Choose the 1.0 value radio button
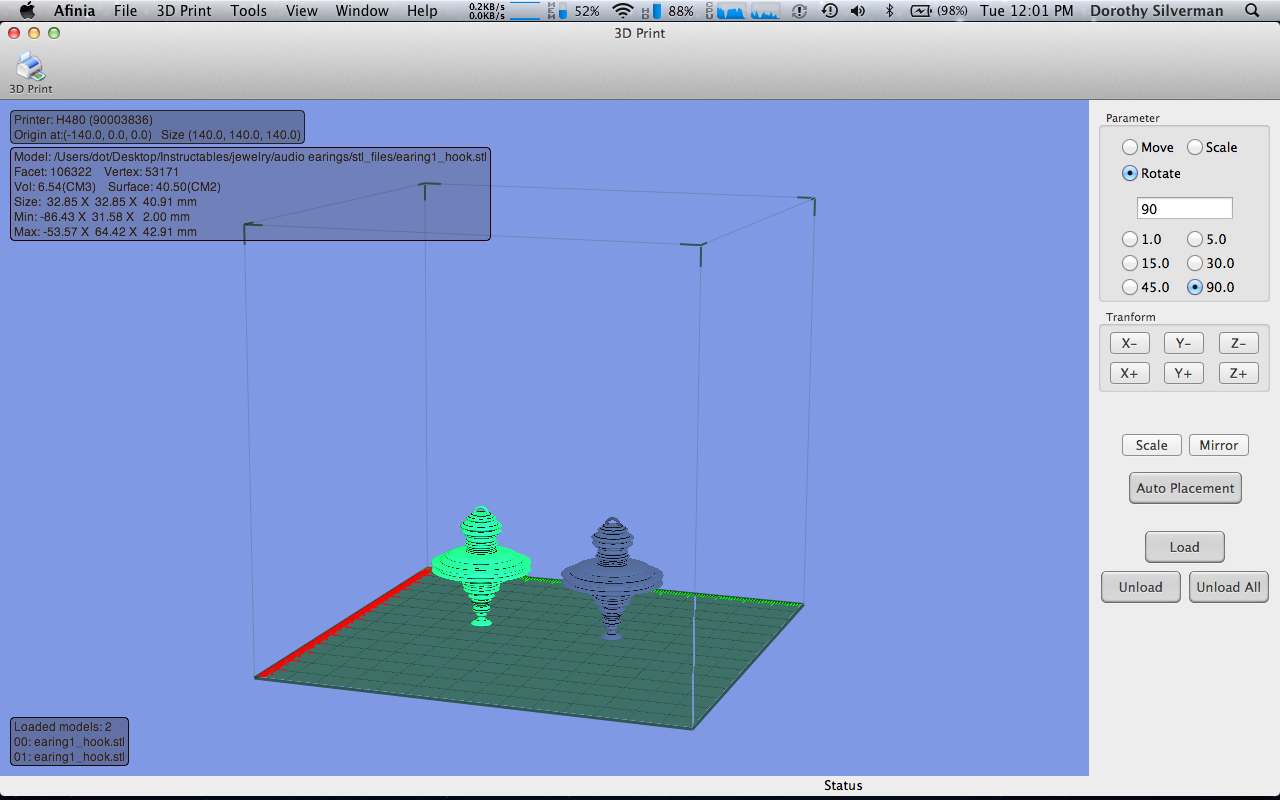This screenshot has width=1280, height=800. coord(1130,239)
